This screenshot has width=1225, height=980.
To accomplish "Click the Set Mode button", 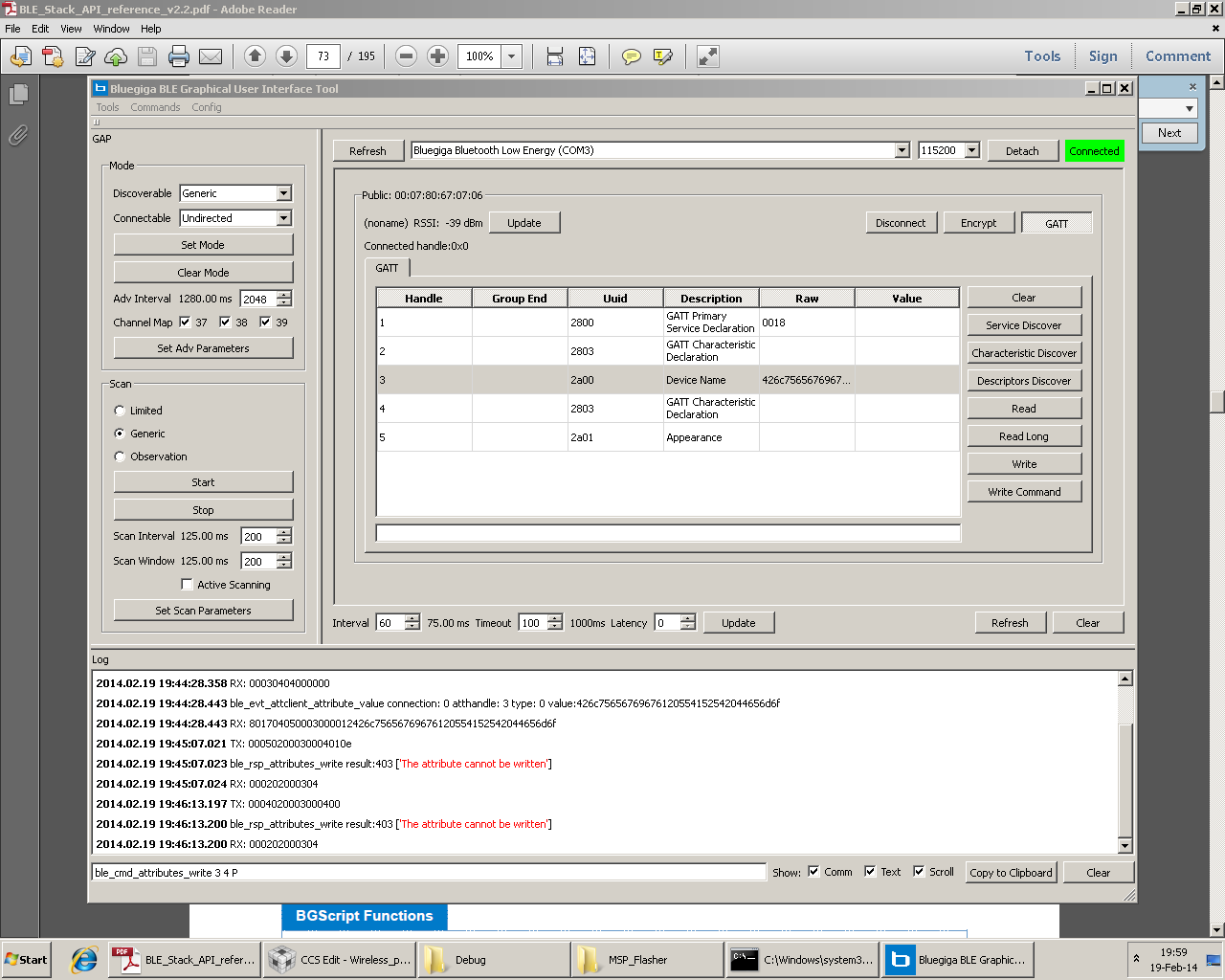I will (203, 245).
